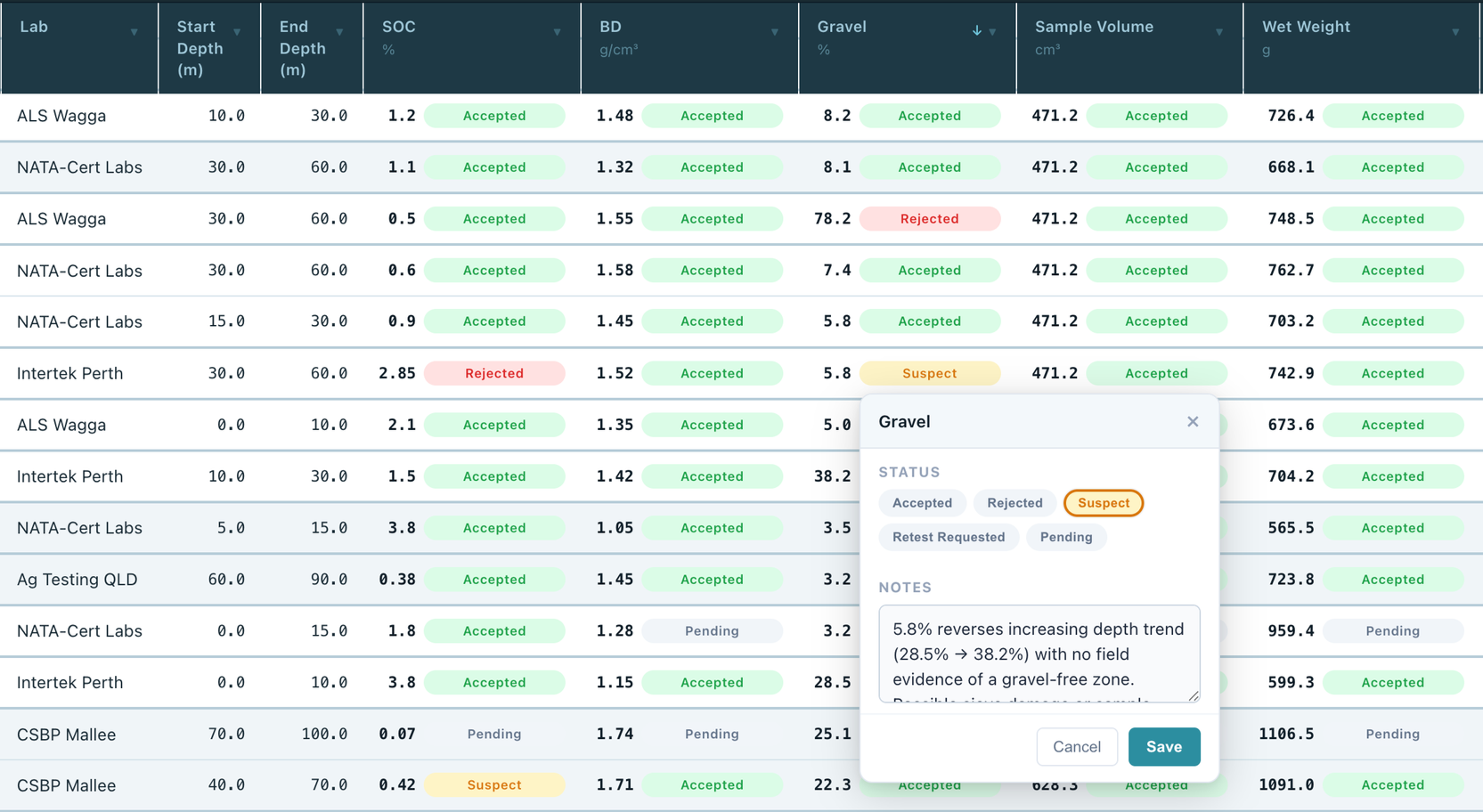The width and height of the screenshot is (1483, 812).
Task: Select the Wet Weight value 1091.0 cell
Action: coord(1286,785)
